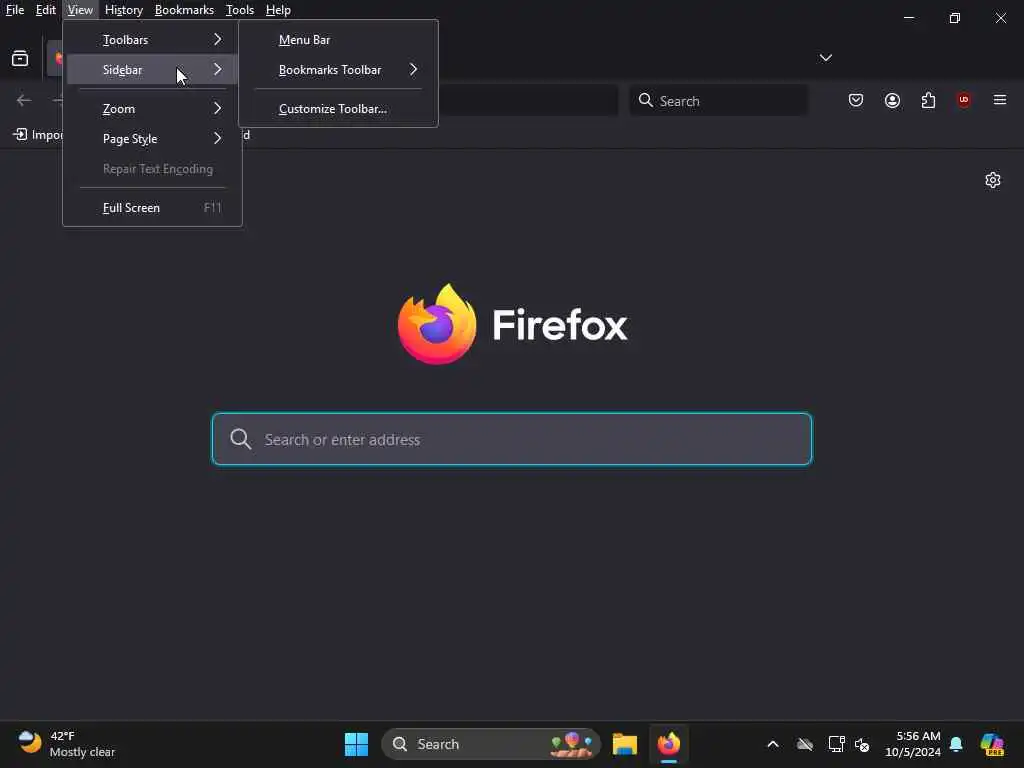Open the Edit menu
Image resolution: width=1024 pixels, height=768 pixels.
tap(45, 10)
